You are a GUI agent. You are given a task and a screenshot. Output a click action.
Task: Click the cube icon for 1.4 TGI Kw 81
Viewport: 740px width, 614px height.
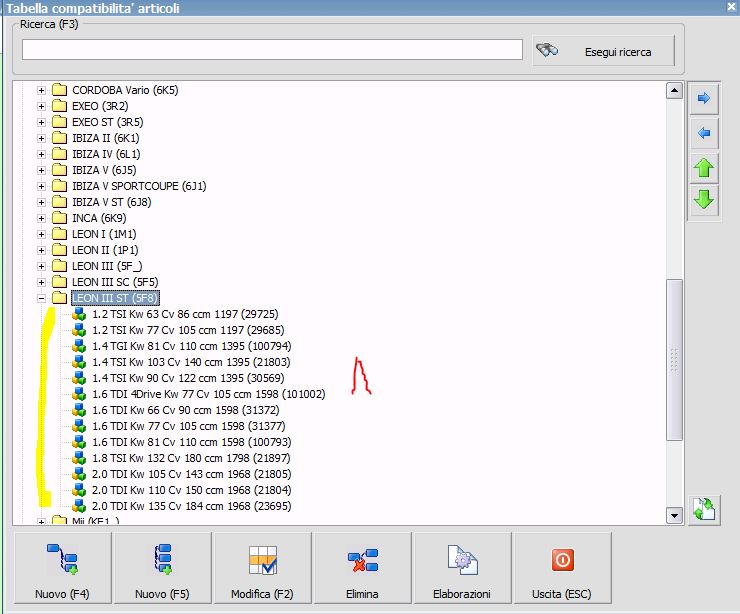click(x=79, y=346)
